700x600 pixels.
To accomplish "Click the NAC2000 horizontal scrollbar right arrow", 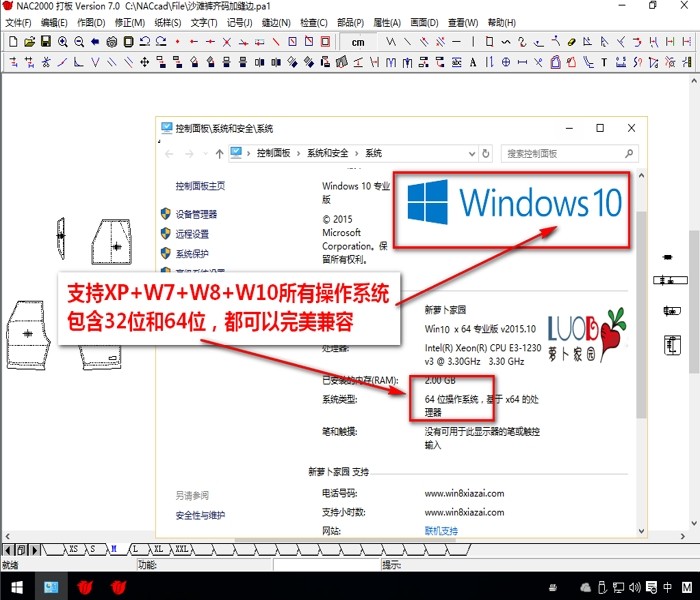I will (x=682, y=536).
